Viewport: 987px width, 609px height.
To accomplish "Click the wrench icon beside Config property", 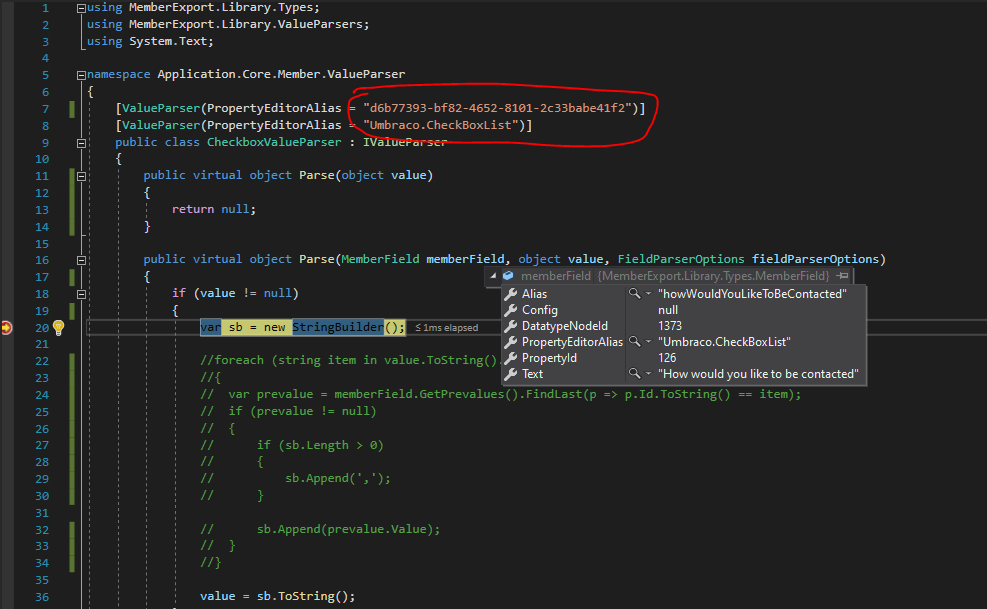I will [x=511, y=310].
